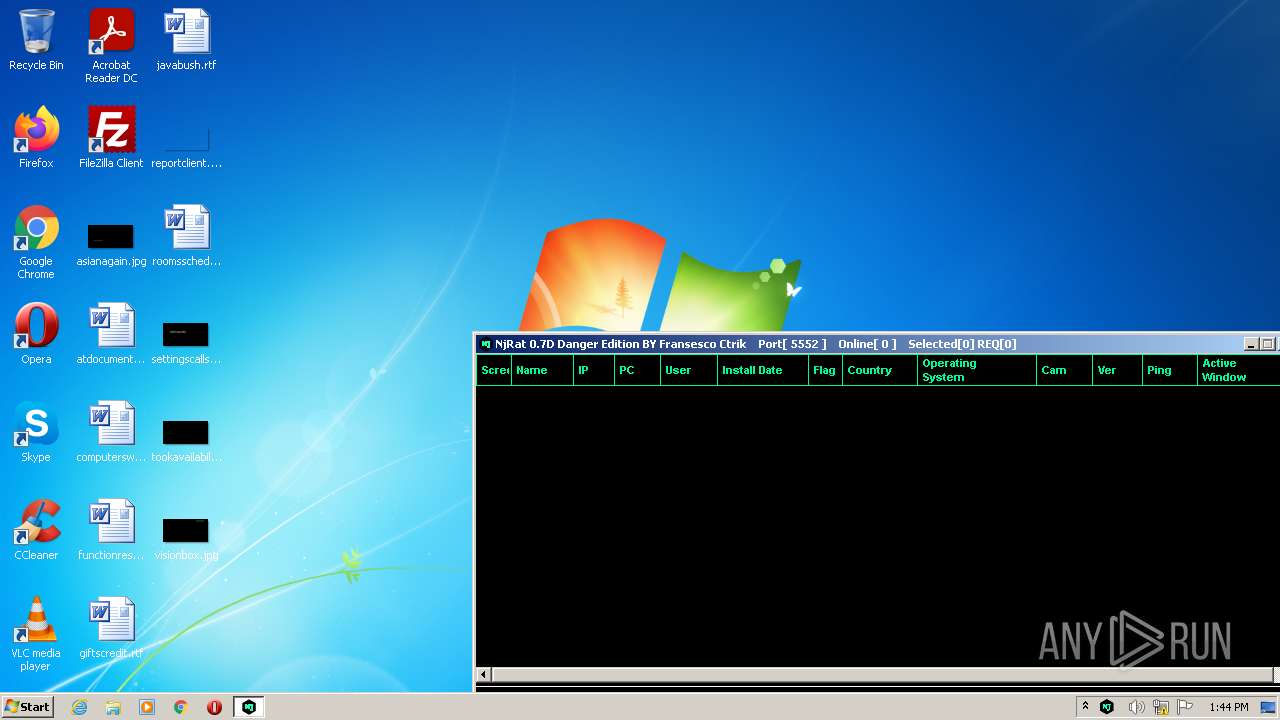The height and width of the screenshot is (720, 1280).
Task: Sort by User column header
Action: coord(689,370)
